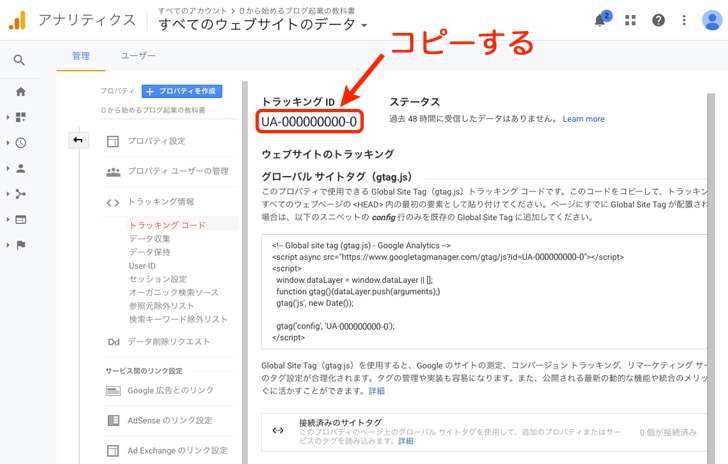Collapse the トラッキング情報 section
Viewport: 728px width, 464px height.
[x=161, y=202]
